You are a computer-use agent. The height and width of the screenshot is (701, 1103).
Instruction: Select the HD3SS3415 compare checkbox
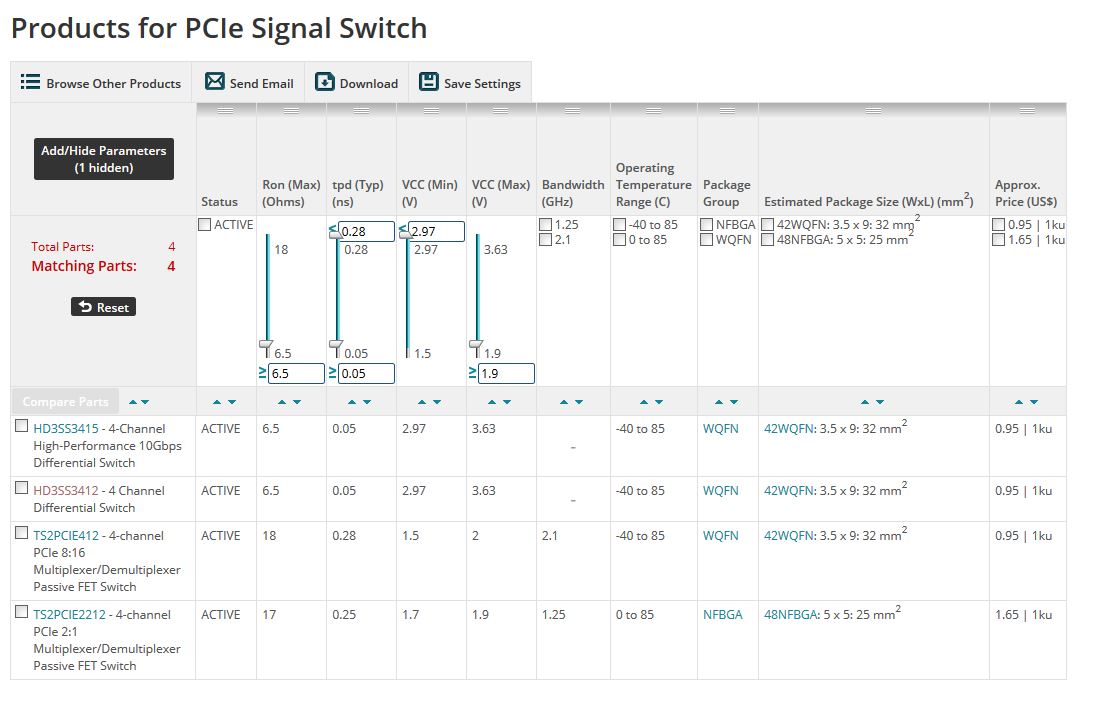coord(22,426)
